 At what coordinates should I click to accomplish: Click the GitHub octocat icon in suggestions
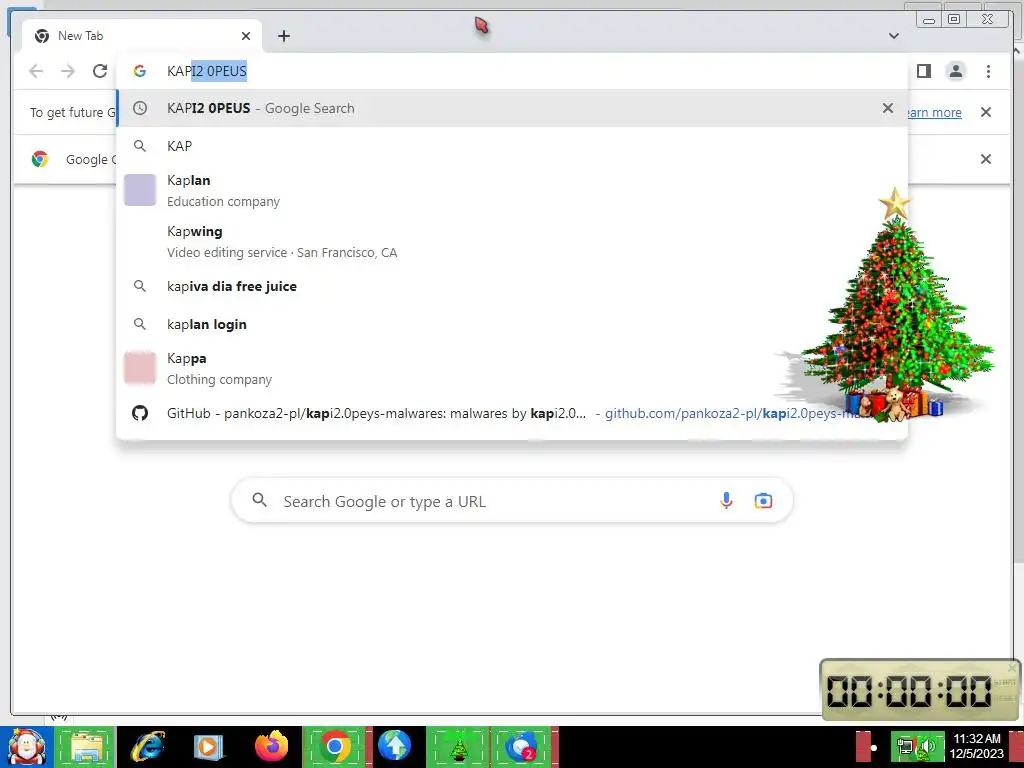(x=140, y=413)
